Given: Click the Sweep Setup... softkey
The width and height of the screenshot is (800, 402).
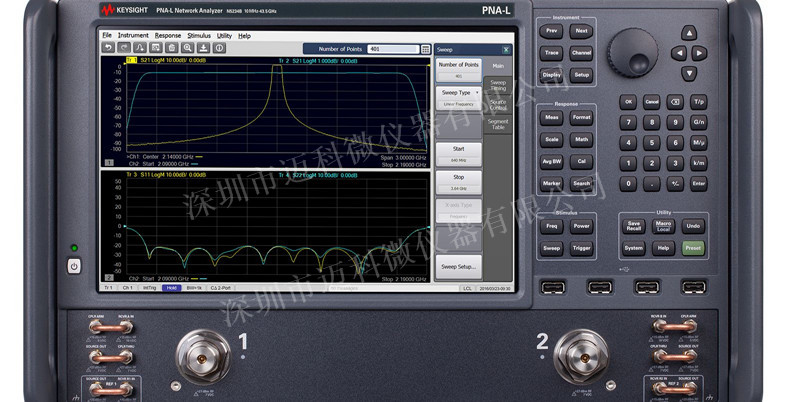Looking at the screenshot, I should coord(459,266).
